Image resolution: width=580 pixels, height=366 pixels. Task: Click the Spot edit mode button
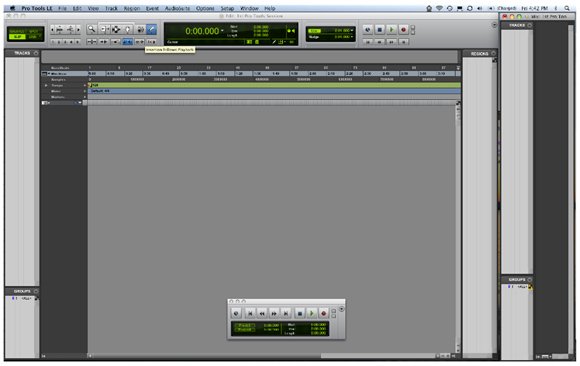tap(35, 31)
